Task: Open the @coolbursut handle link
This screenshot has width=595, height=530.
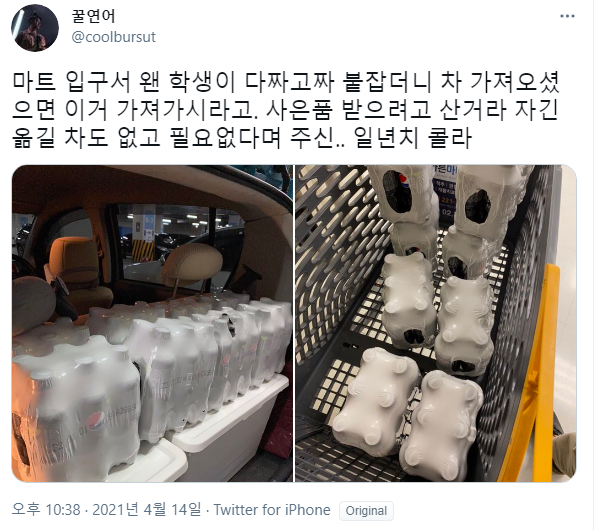Action: (113, 37)
